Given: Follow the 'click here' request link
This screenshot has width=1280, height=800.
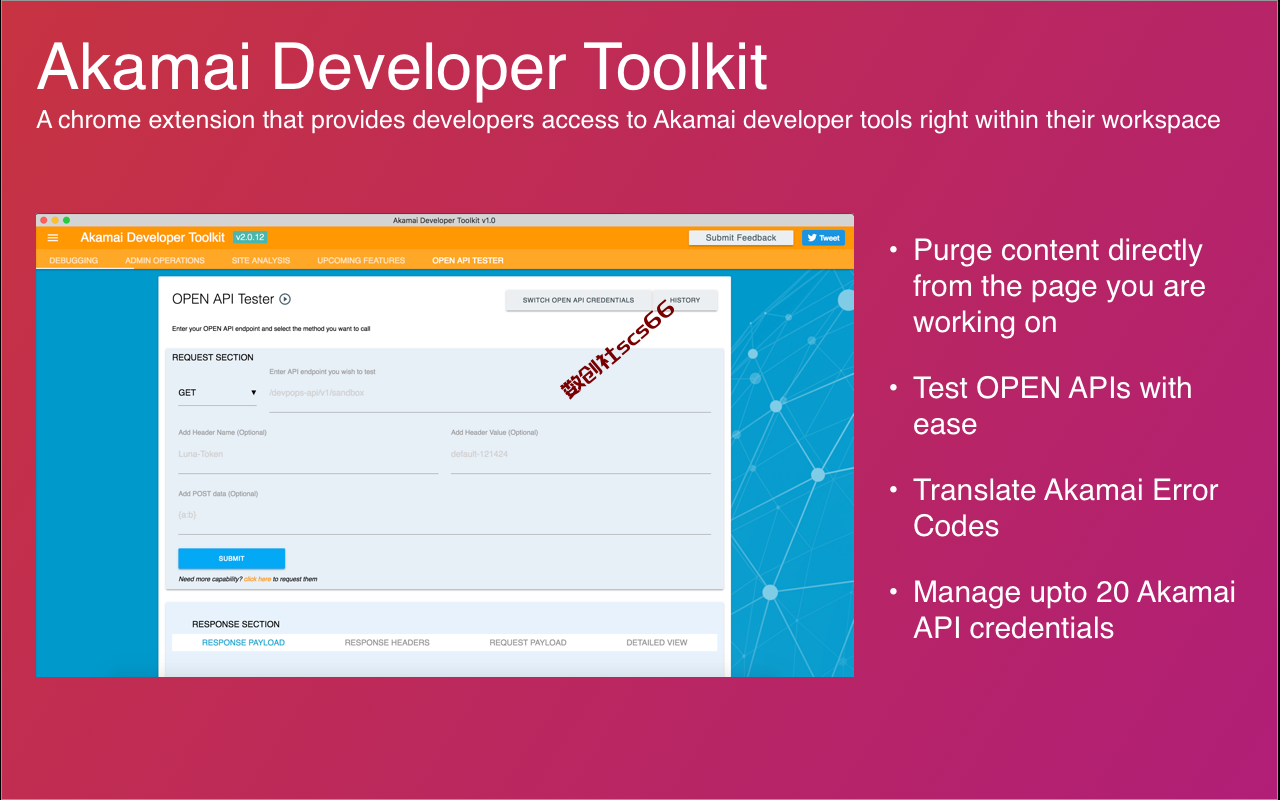Looking at the screenshot, I should (x=257, y=579).
